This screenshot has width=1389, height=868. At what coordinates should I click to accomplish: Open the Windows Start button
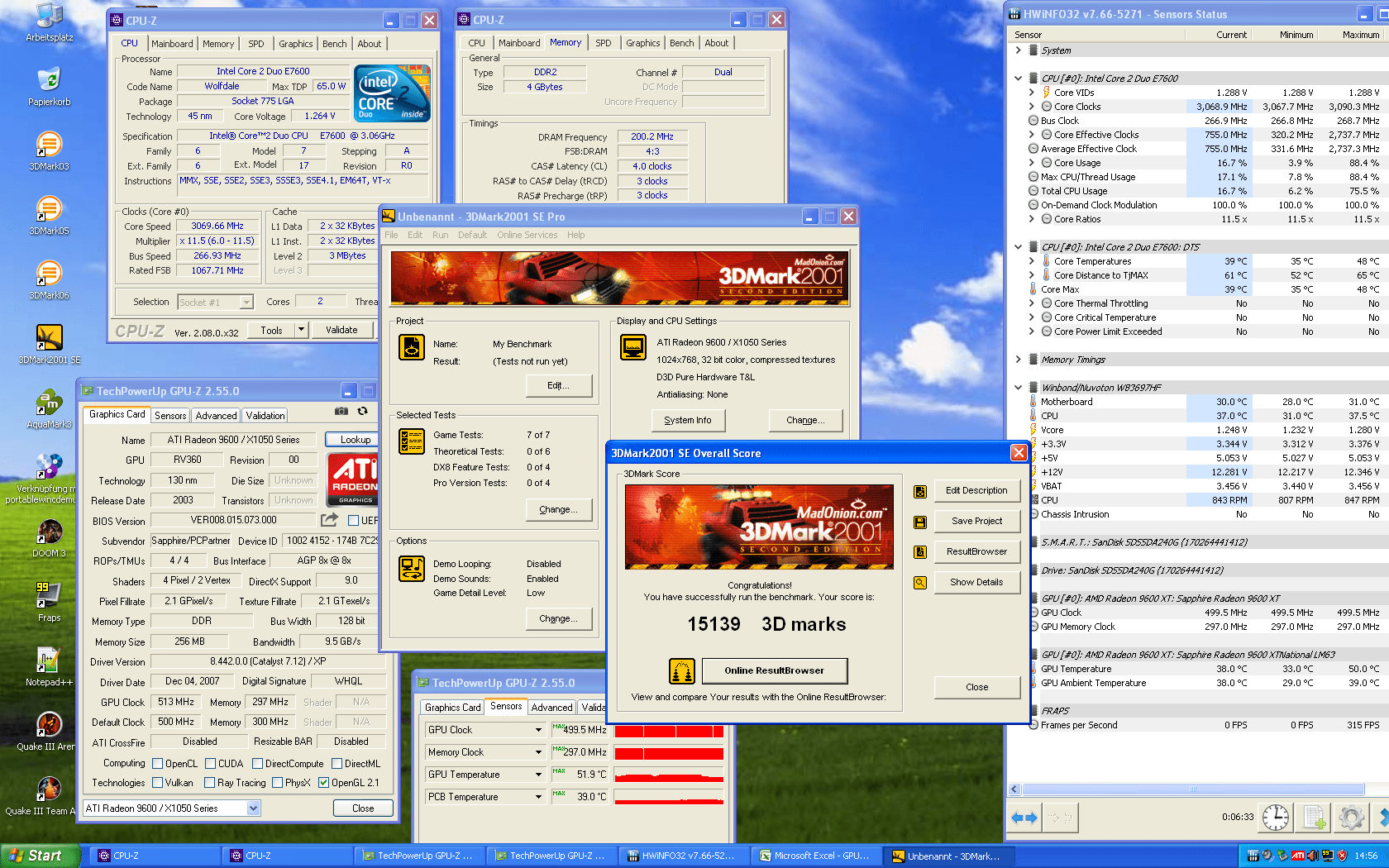coord(40,856)
